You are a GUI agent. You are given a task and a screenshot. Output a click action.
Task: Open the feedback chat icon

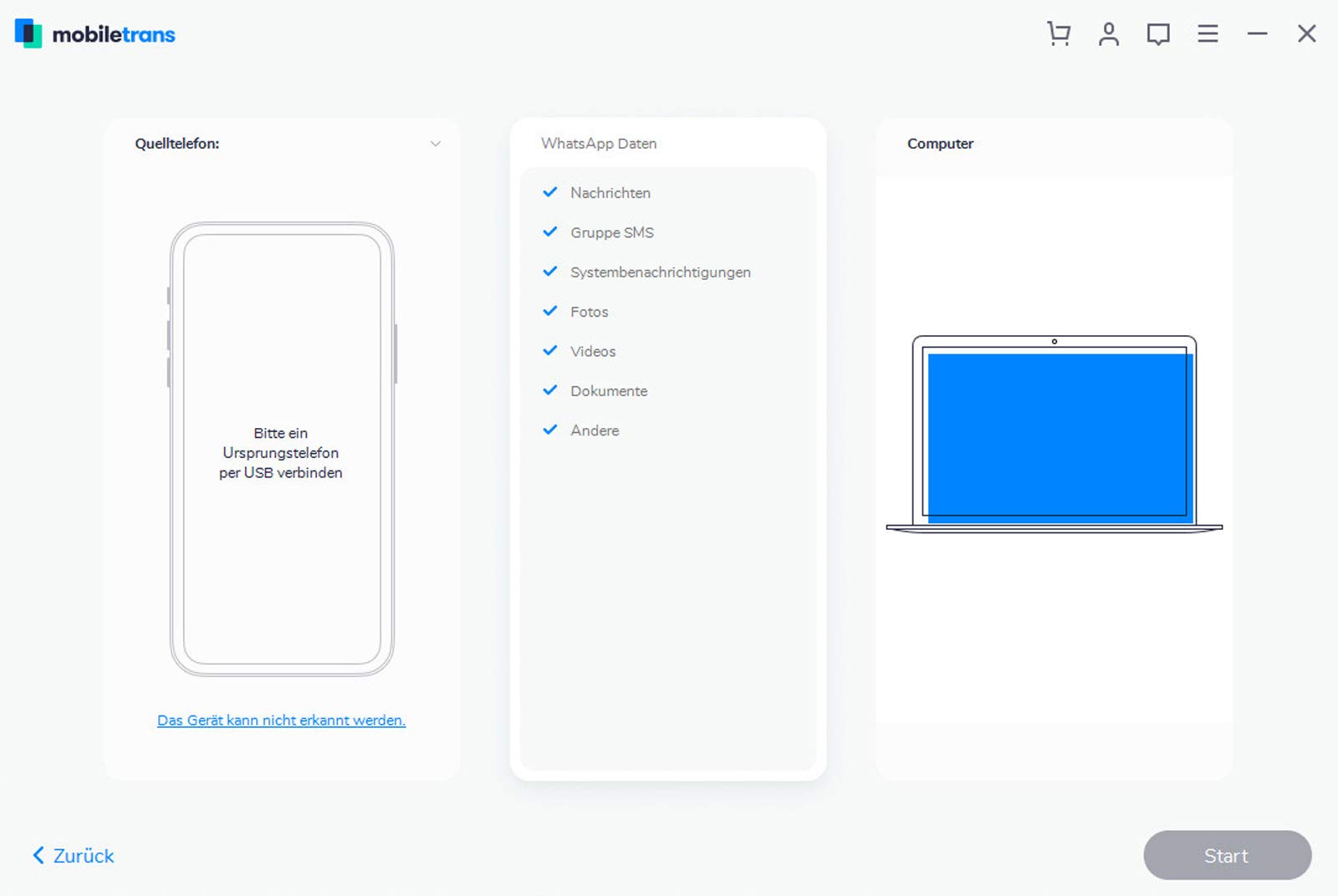pos(1158,34)
